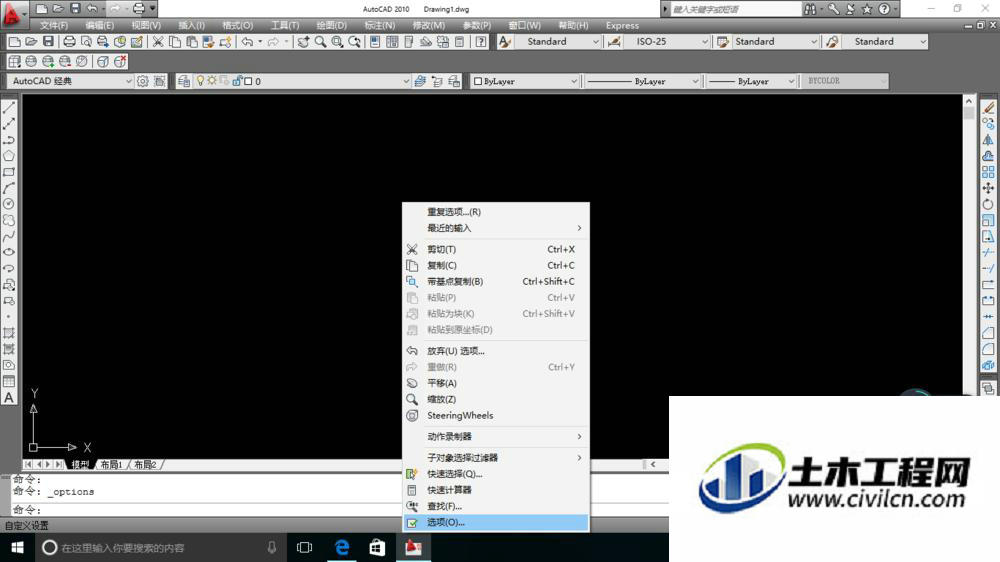Choose 选项(O)... in context menu

pos(496,522)
